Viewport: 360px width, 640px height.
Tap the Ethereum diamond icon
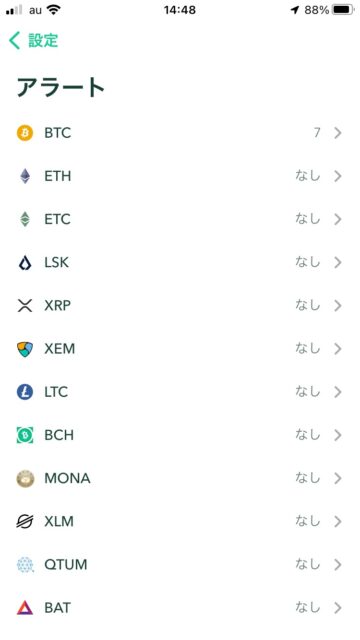tap(25, 176)
